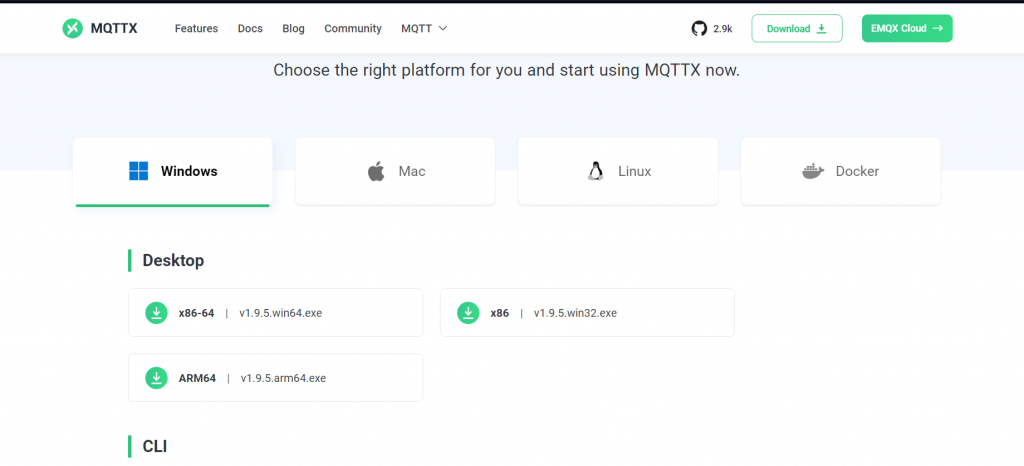Open the GitHub repository icon
Screen dimensions: 1024x466
coord(699,29)
